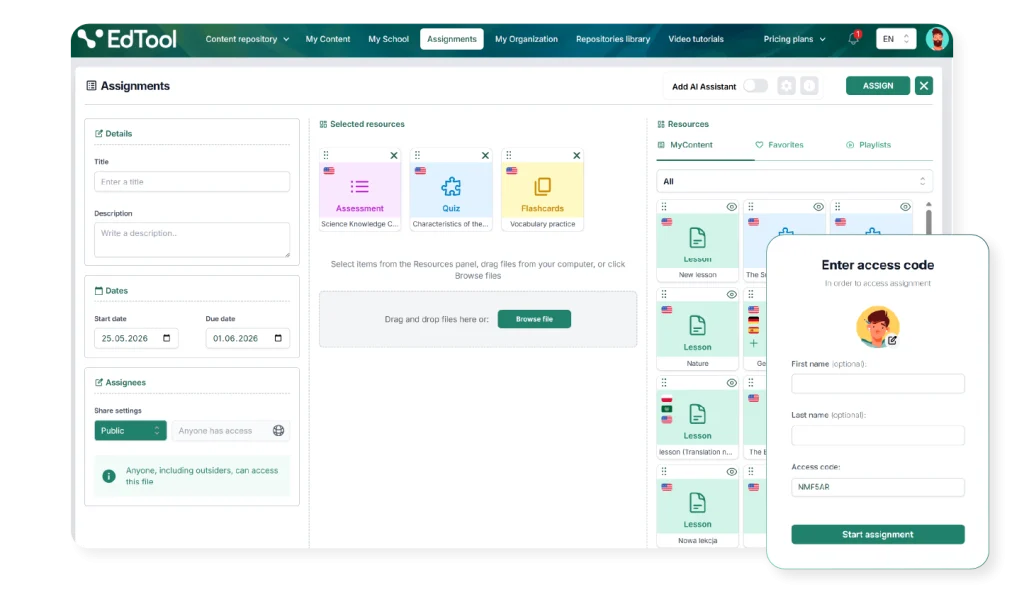Remove the Assessment resource card
This screenshot has height=597, width=1024.
[x=394, y=155]
